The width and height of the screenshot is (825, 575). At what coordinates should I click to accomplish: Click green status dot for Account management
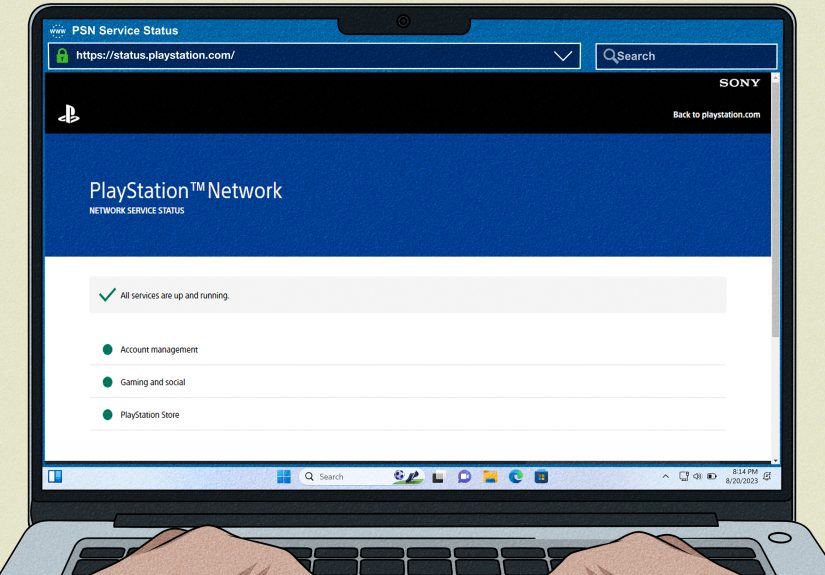point(107,349)
